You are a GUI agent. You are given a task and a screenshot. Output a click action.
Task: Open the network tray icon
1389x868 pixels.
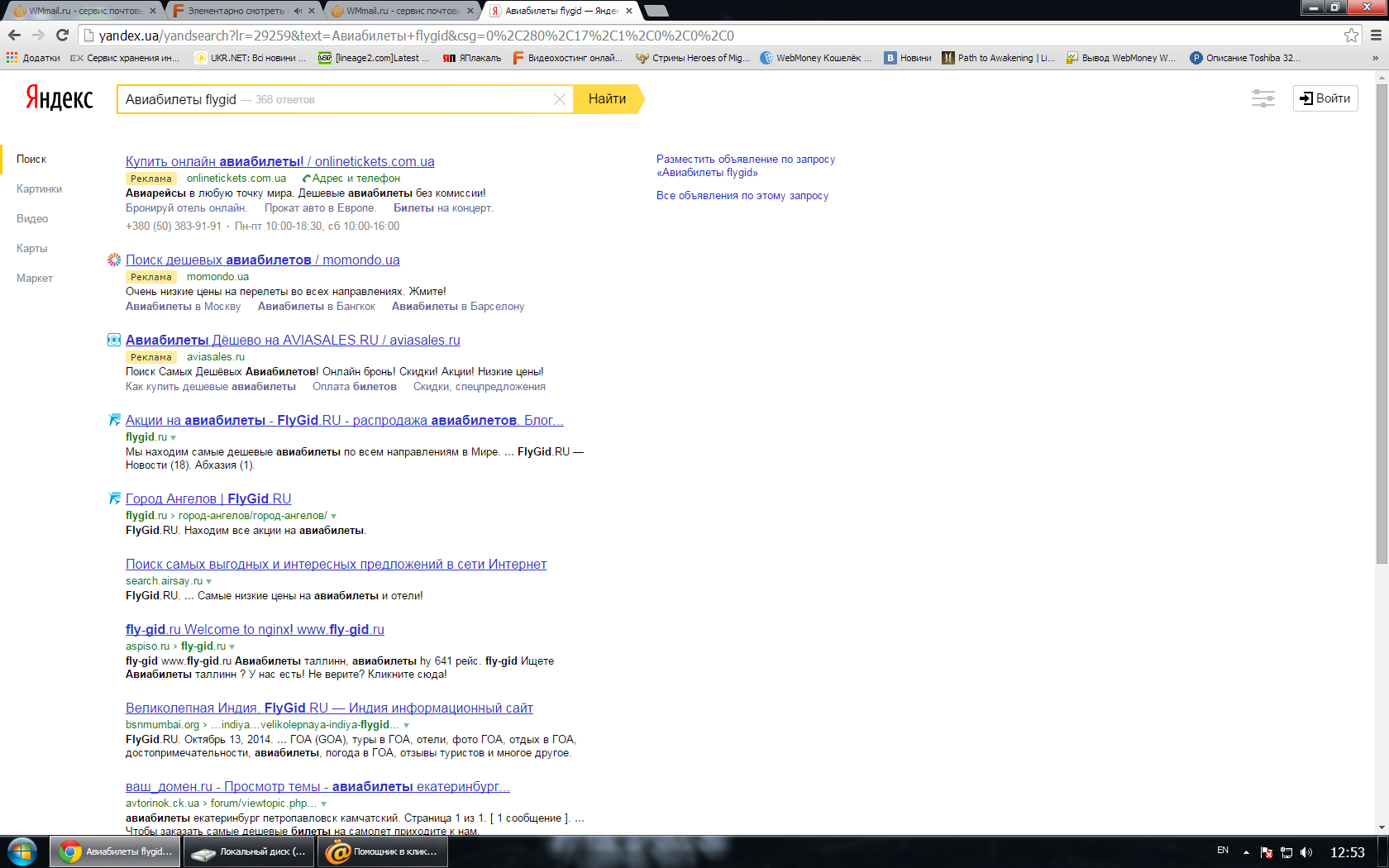(x=1286, y=852)
